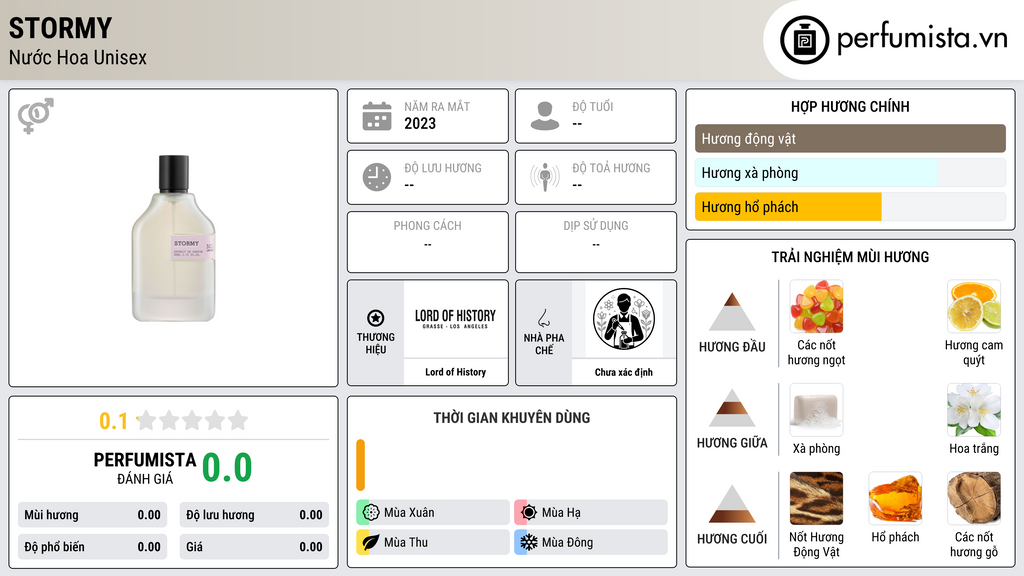
Task: Click the Các nốt hương ngọt label
Action: (x=816, y=352)
